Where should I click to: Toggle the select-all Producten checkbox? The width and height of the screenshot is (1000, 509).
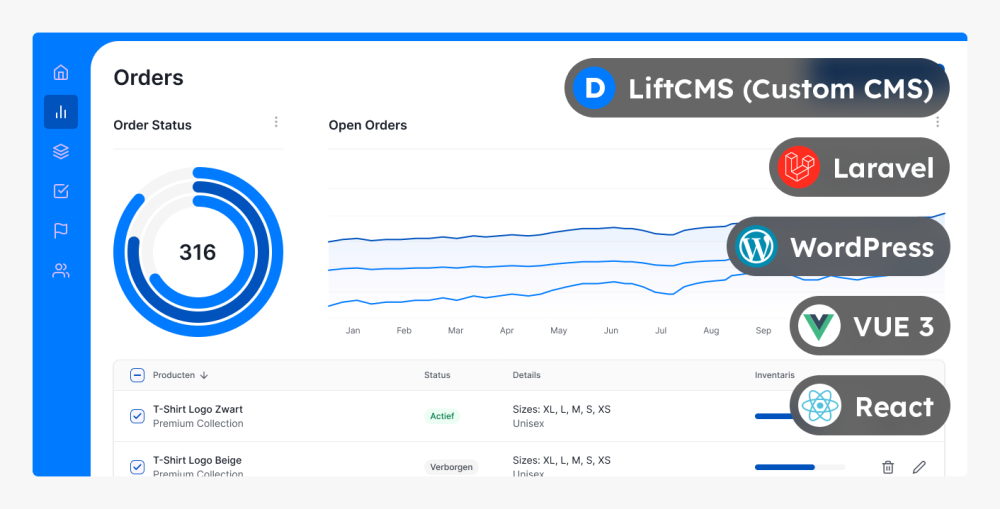click(x=137, y=375)
